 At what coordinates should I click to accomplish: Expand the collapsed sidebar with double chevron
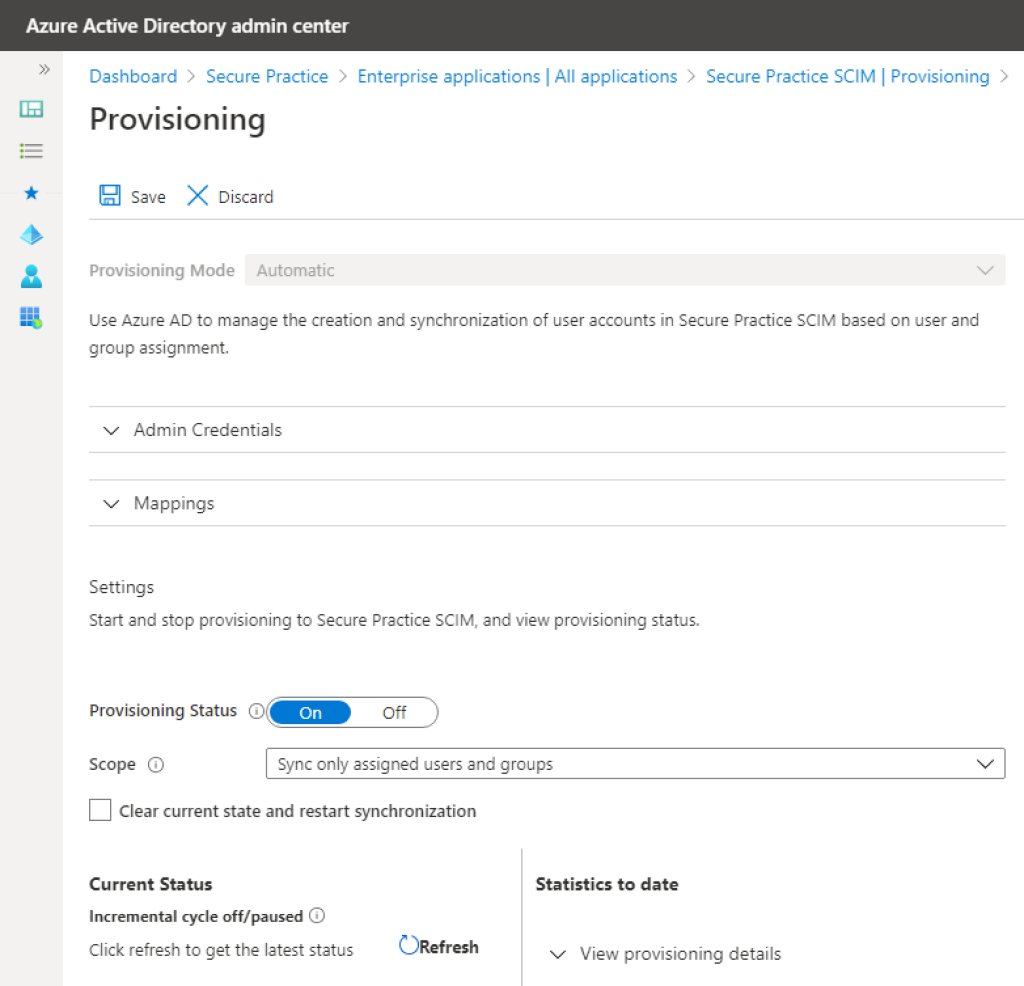coord(43,69)
